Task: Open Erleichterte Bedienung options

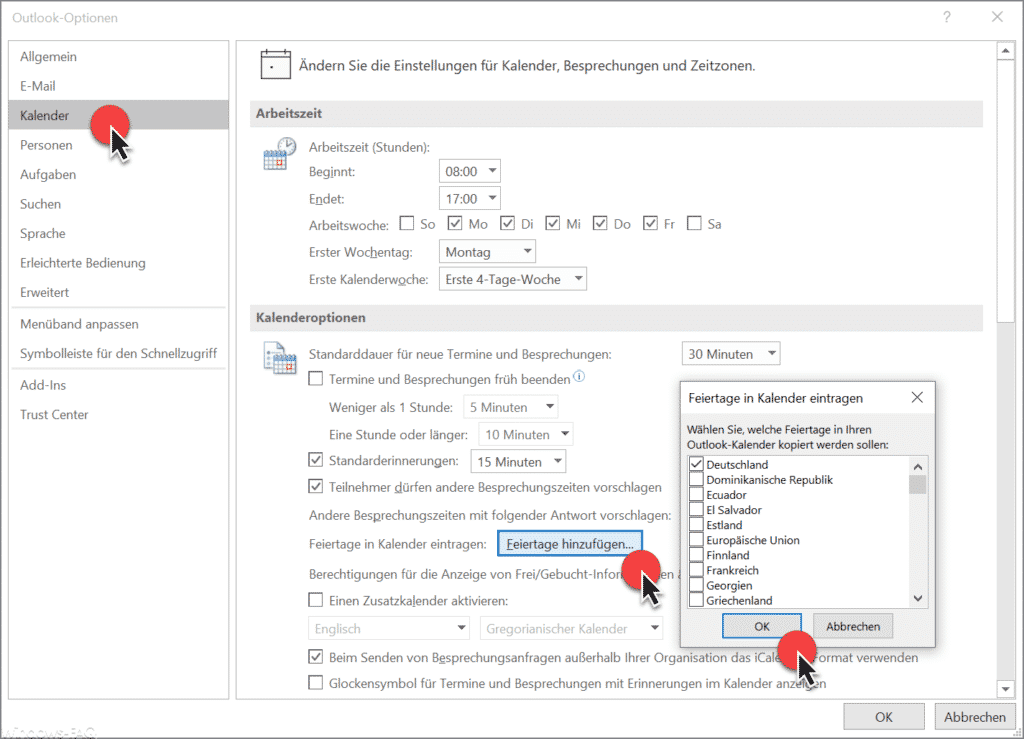Action: point(119,262)
